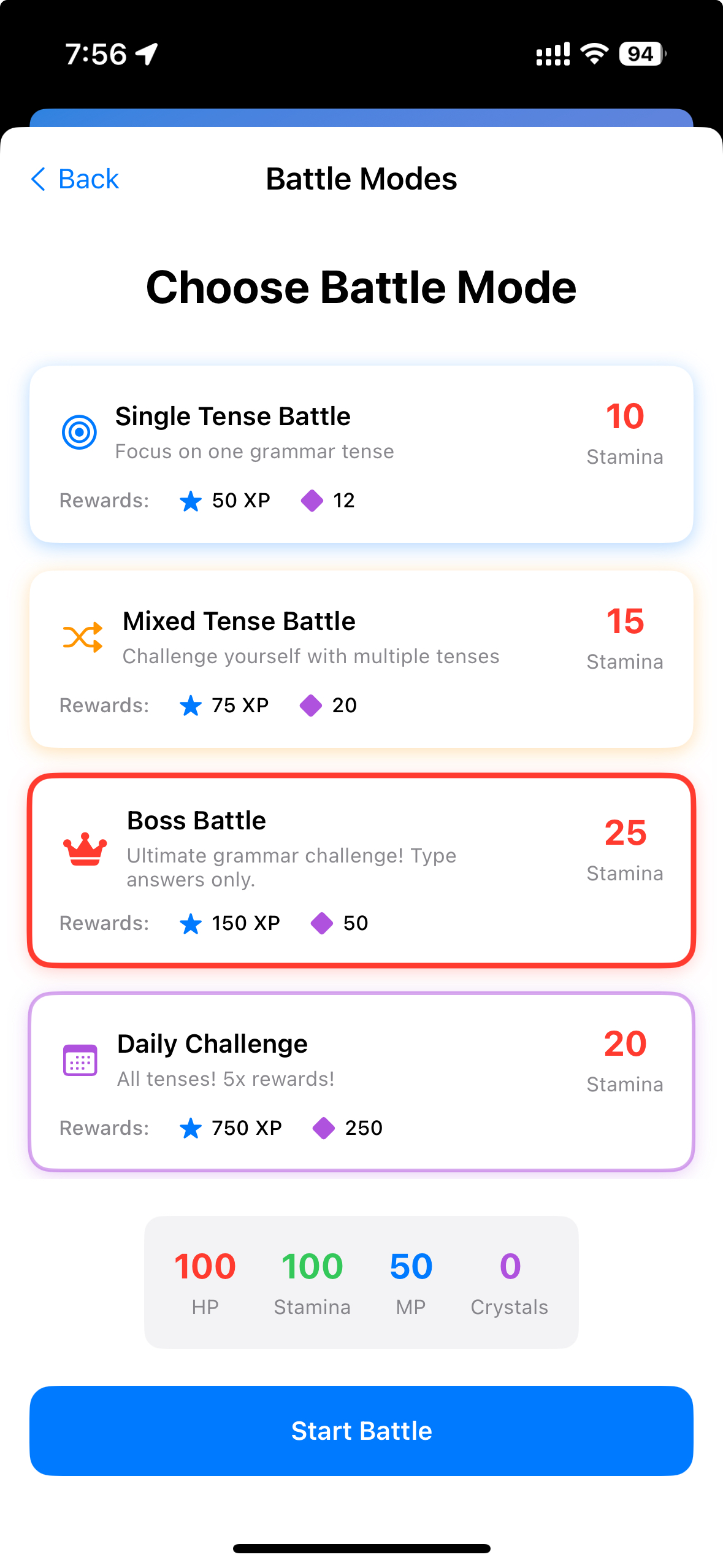The image size is (723, 1568).
Task: Tap the 100 HP stat
Action: point(205,1282)
